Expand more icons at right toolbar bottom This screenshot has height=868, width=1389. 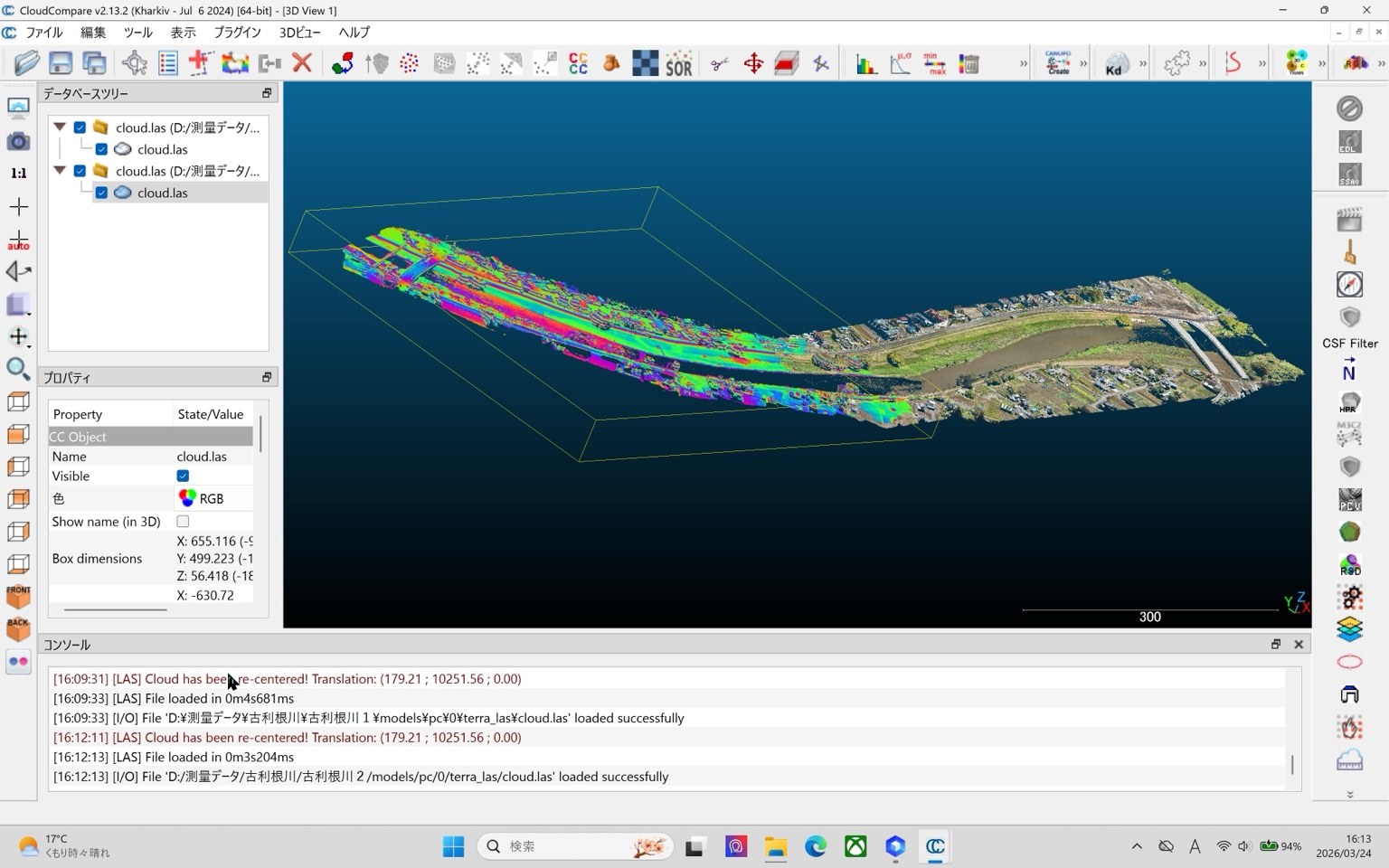tap(1349, 795)
